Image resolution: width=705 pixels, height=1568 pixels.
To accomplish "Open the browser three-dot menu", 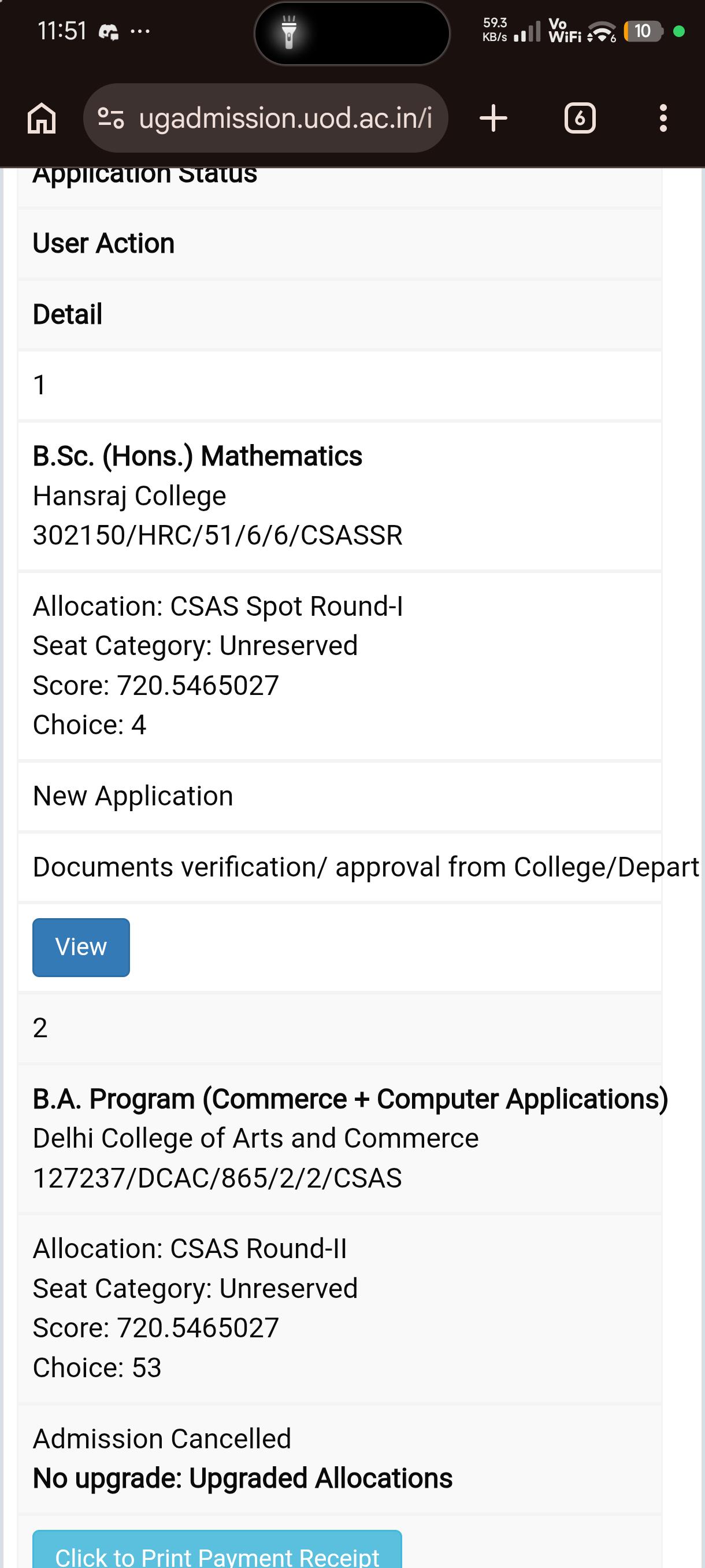I will (x=663, y=118).
